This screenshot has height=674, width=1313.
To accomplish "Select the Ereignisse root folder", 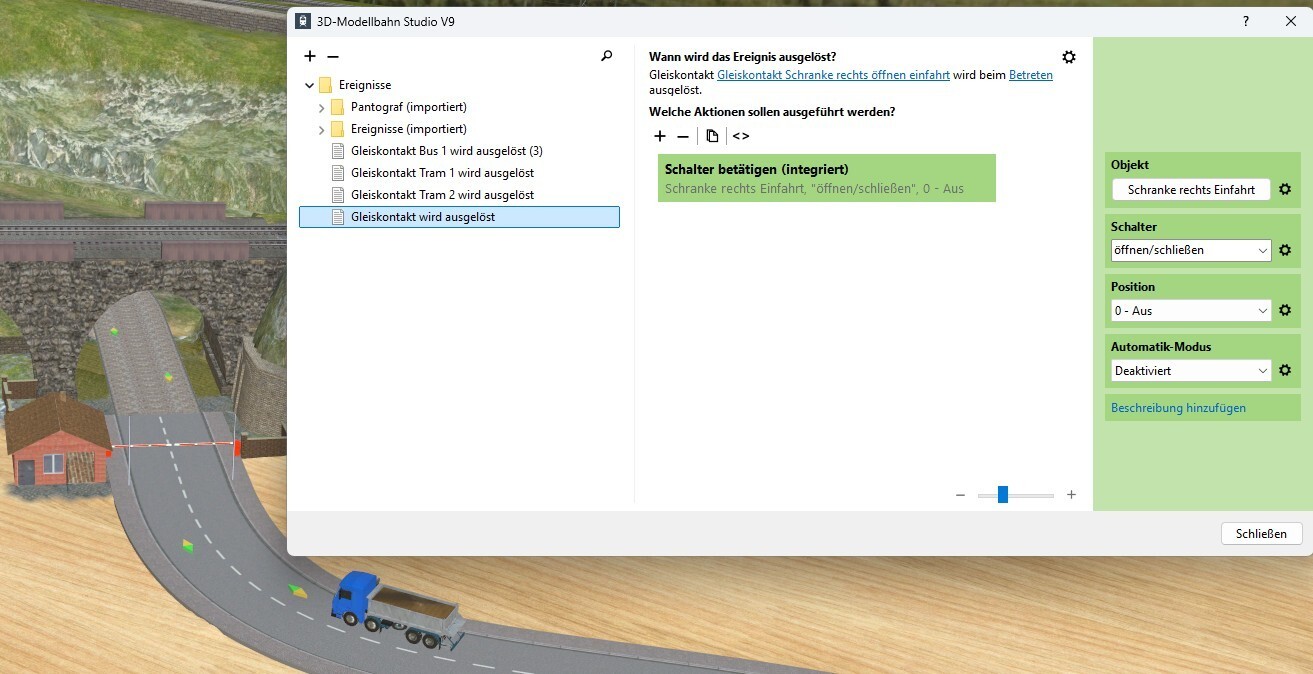I will [x=365, y=85].
